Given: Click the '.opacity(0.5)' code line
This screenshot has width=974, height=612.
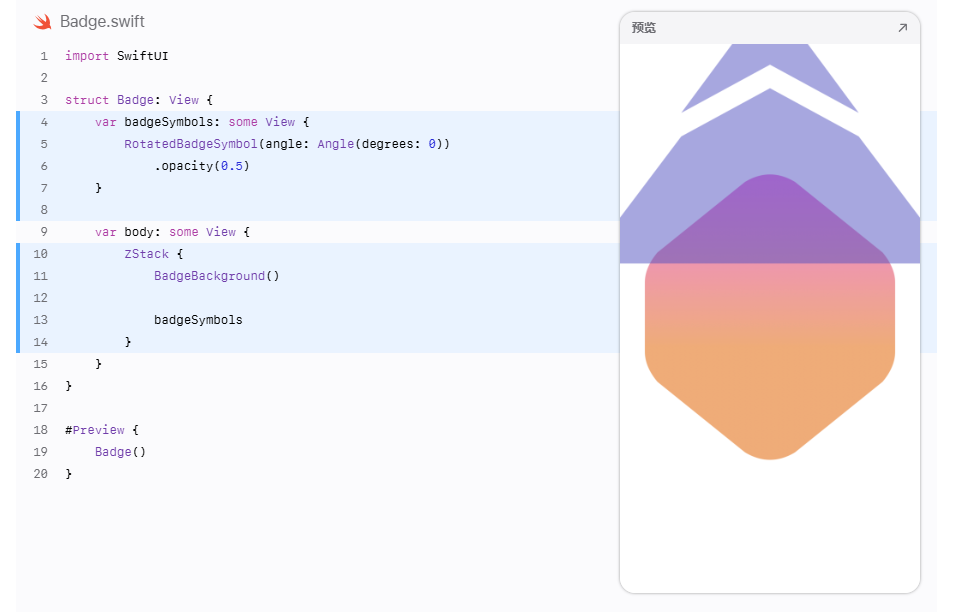Looking at the screenshot, I should (202, 166).
